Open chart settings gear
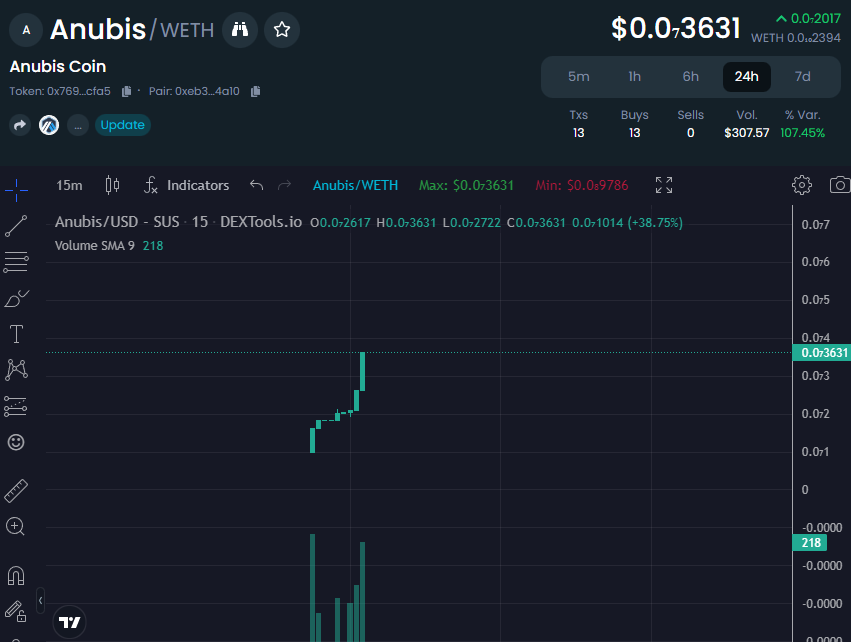Screen dimensions: 851x642 point(802,185)
